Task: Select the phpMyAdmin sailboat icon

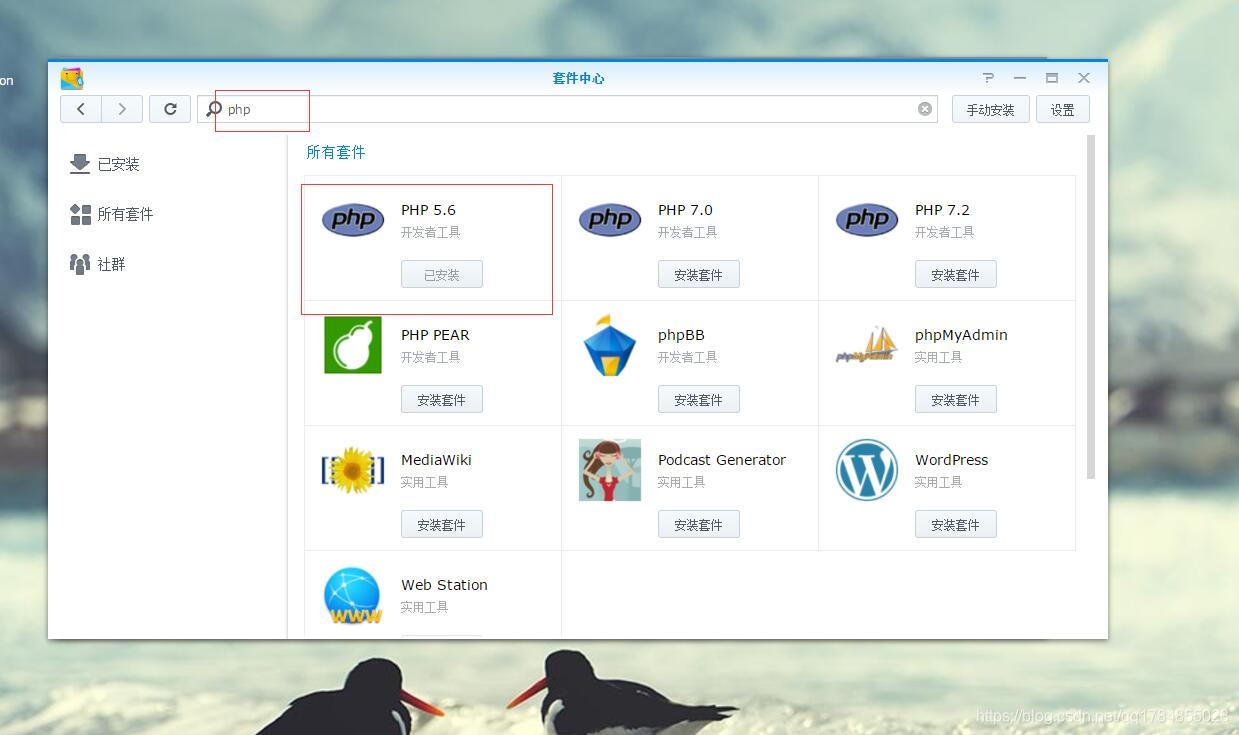Action: click(866, 345)
